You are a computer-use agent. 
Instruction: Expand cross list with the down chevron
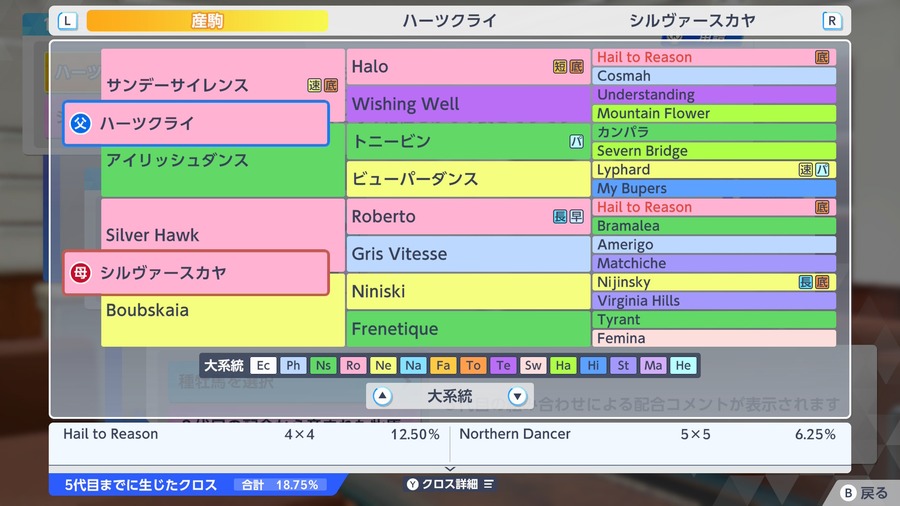coord(450,469)
